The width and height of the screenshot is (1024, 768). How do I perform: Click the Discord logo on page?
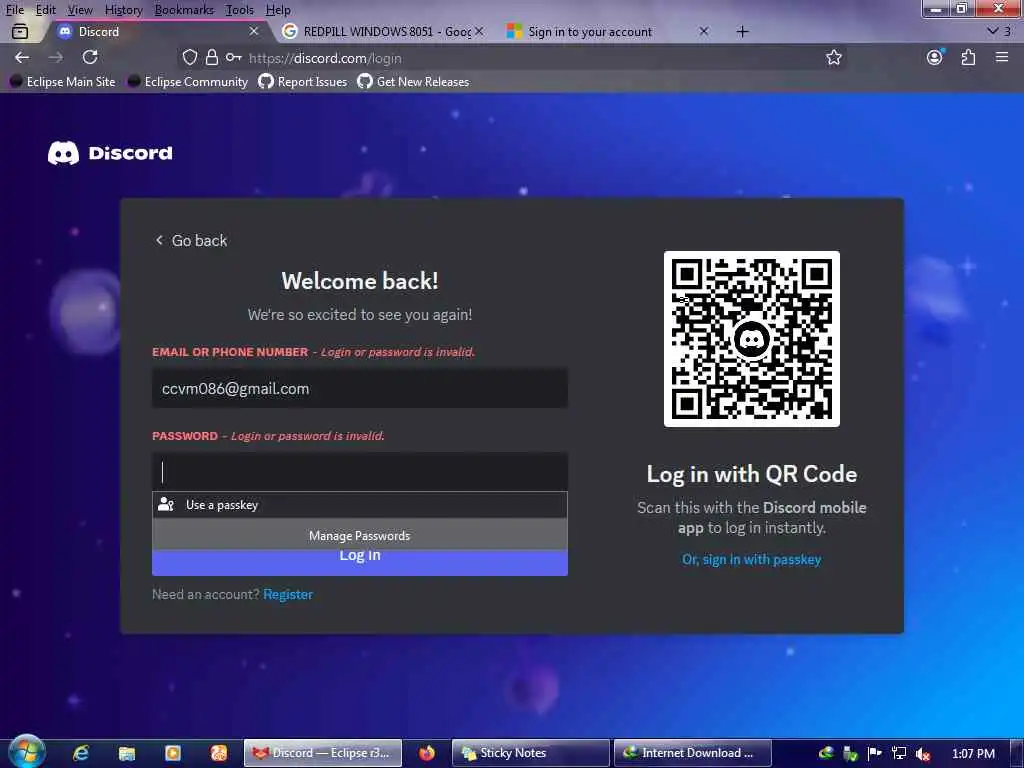tap(110, 153)
